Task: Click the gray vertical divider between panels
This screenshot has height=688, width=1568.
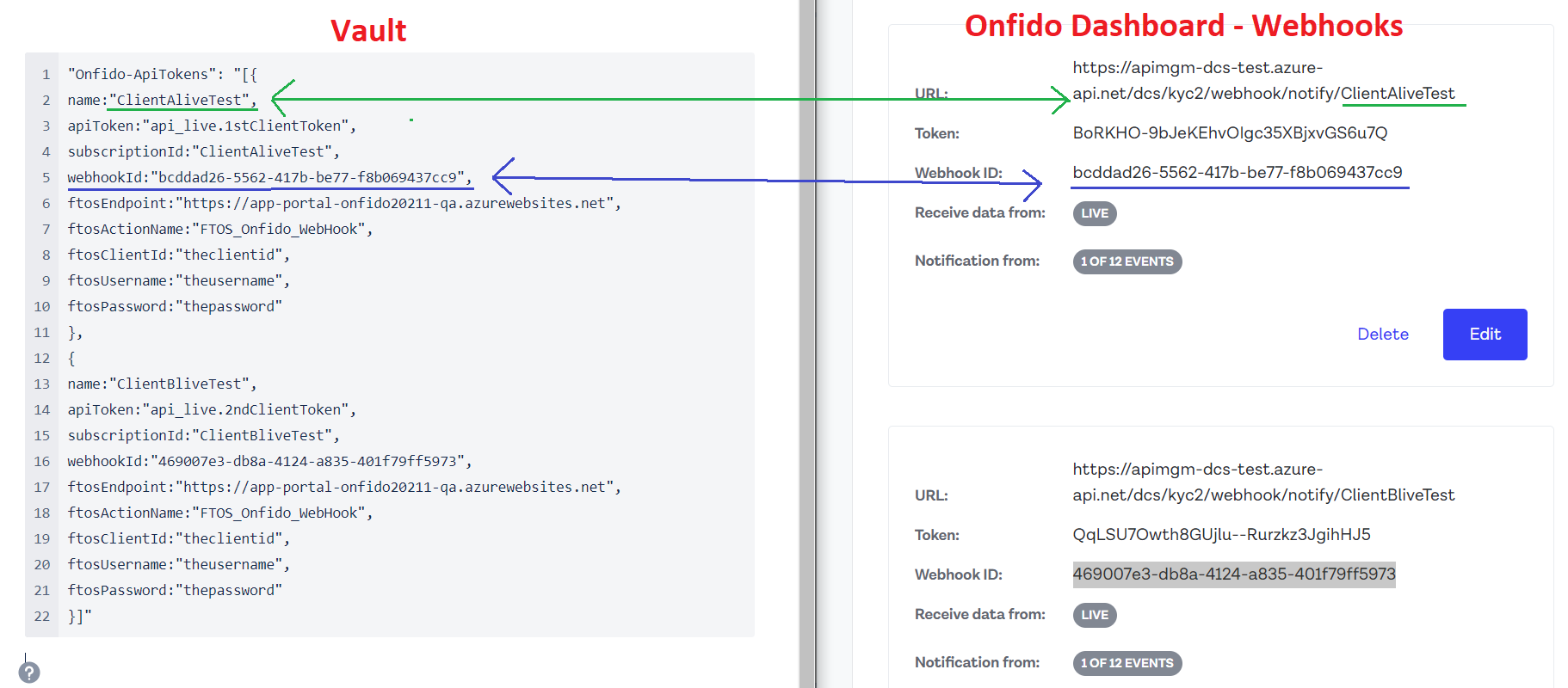Action: click(x=806, y=344)
